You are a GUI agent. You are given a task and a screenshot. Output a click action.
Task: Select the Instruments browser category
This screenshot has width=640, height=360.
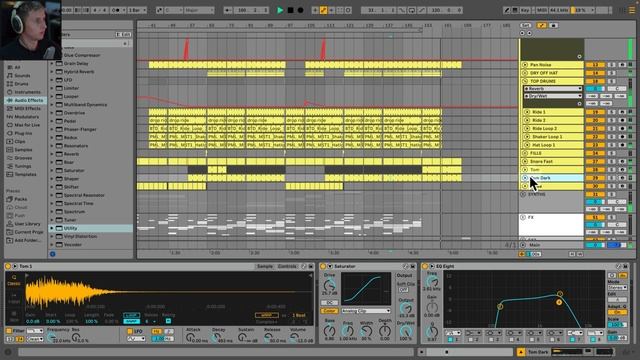[27, 92]
